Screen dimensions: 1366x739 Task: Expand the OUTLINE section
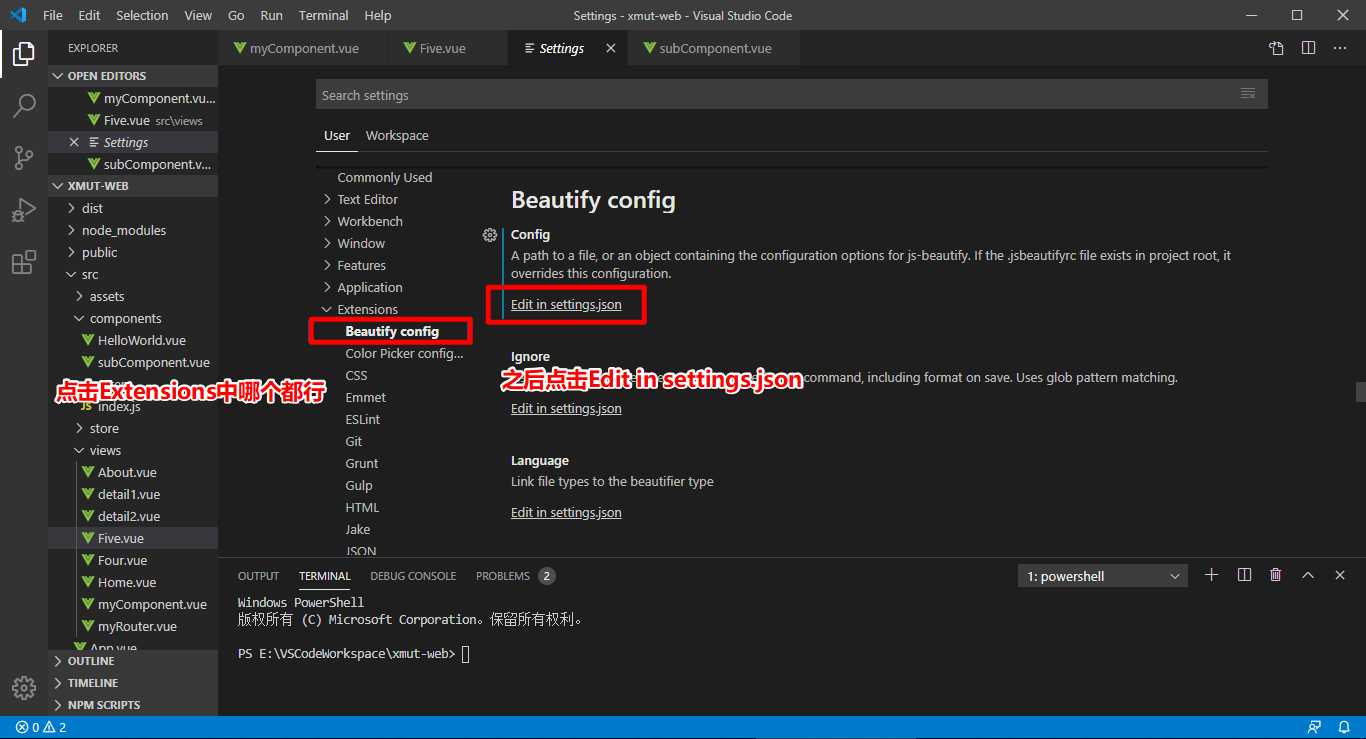tap(133, 661)
